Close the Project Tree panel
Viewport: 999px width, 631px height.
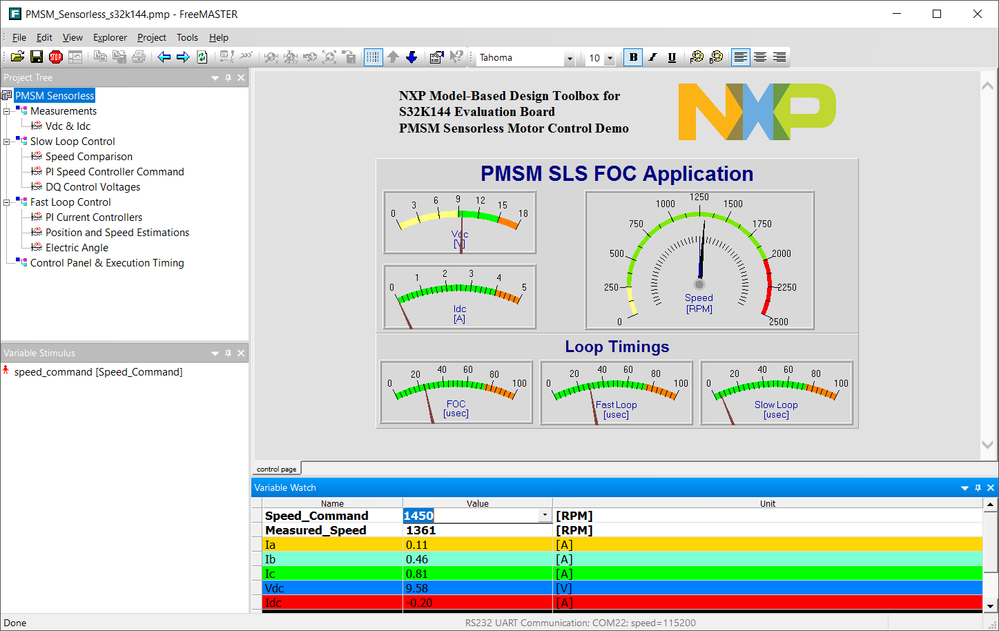tap(241, 78)
